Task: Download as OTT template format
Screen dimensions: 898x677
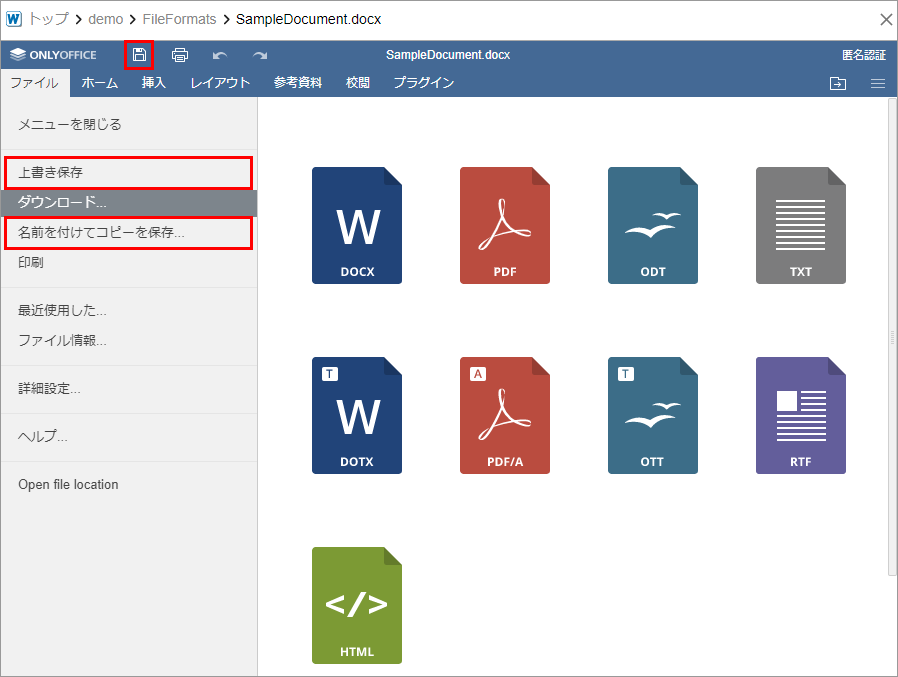Action: pyautogui.click(x=653, y=415)
